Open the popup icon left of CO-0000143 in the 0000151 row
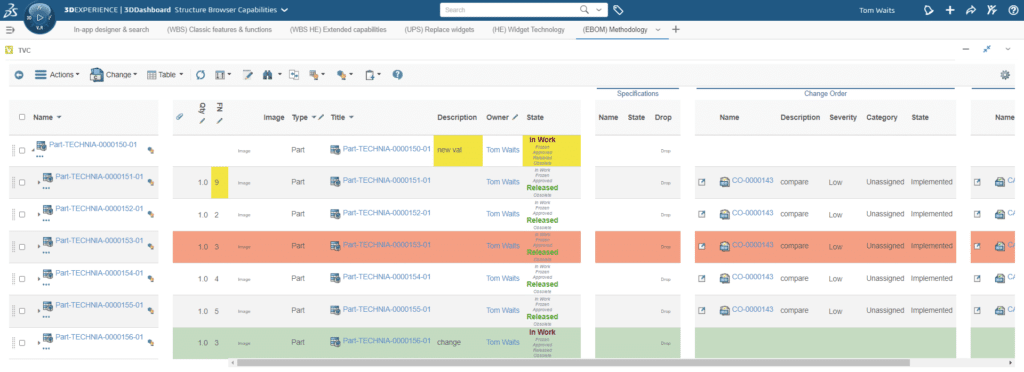 (x=702, y=182)
